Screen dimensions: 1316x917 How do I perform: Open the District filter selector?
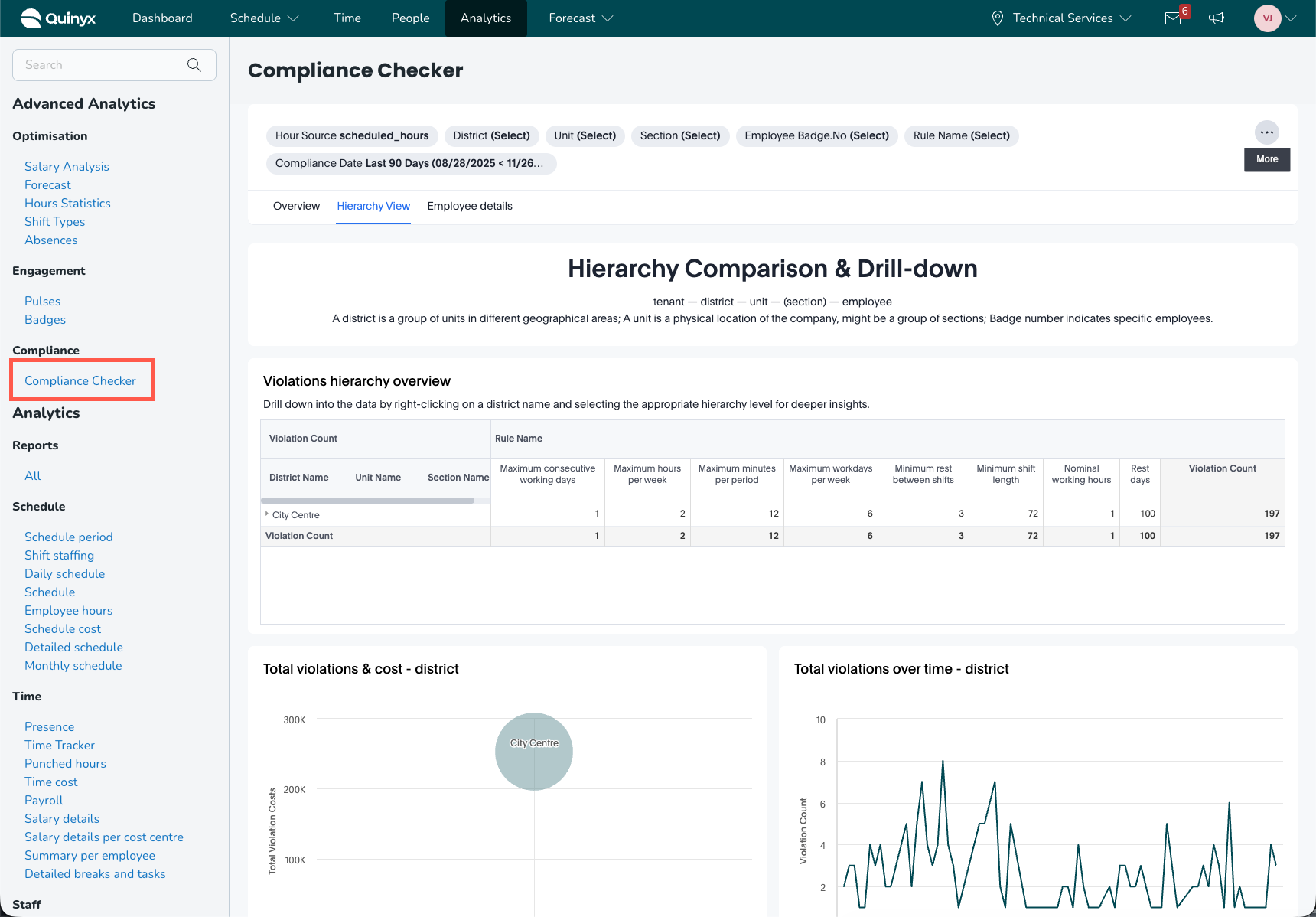[491, 136]
